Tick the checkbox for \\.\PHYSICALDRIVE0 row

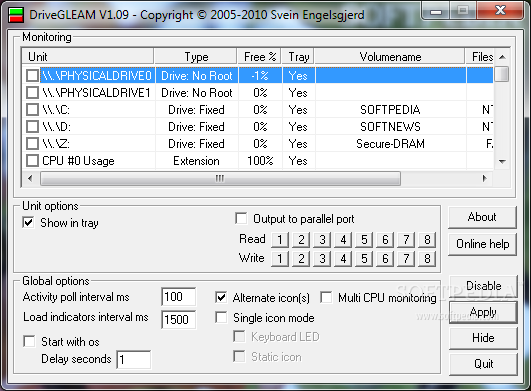coord(32,75)
